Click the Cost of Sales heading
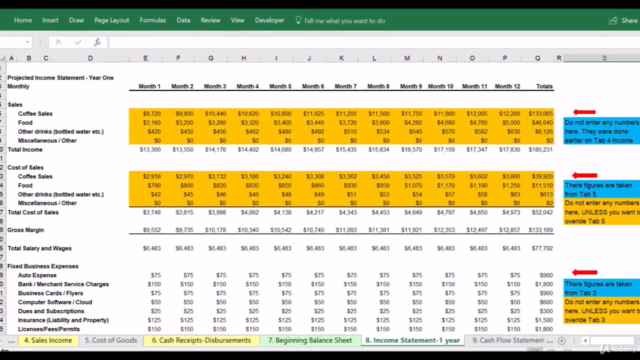Screen dimensions: 640x360 coord(25,167)
